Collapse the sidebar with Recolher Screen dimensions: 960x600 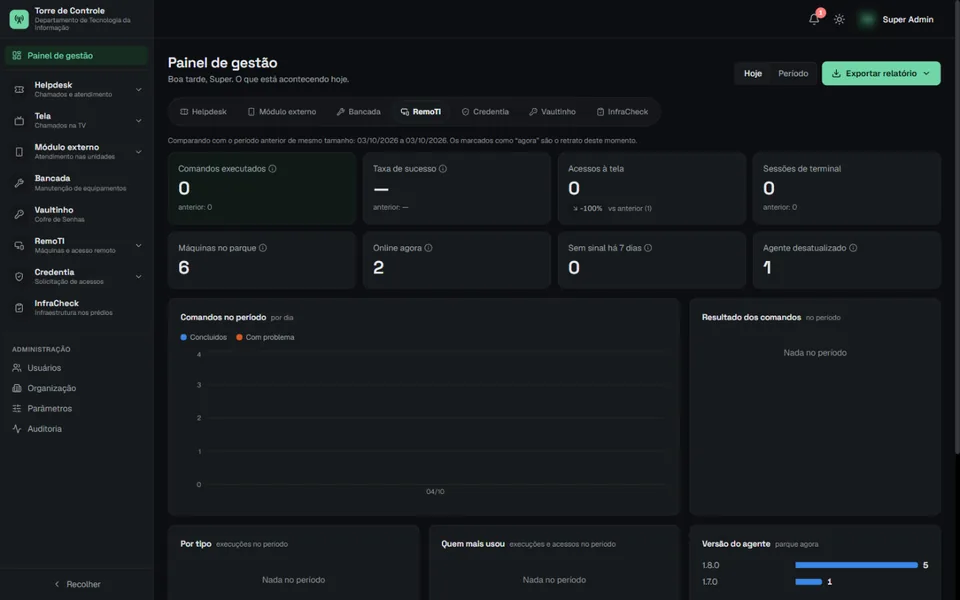[77, 584]
